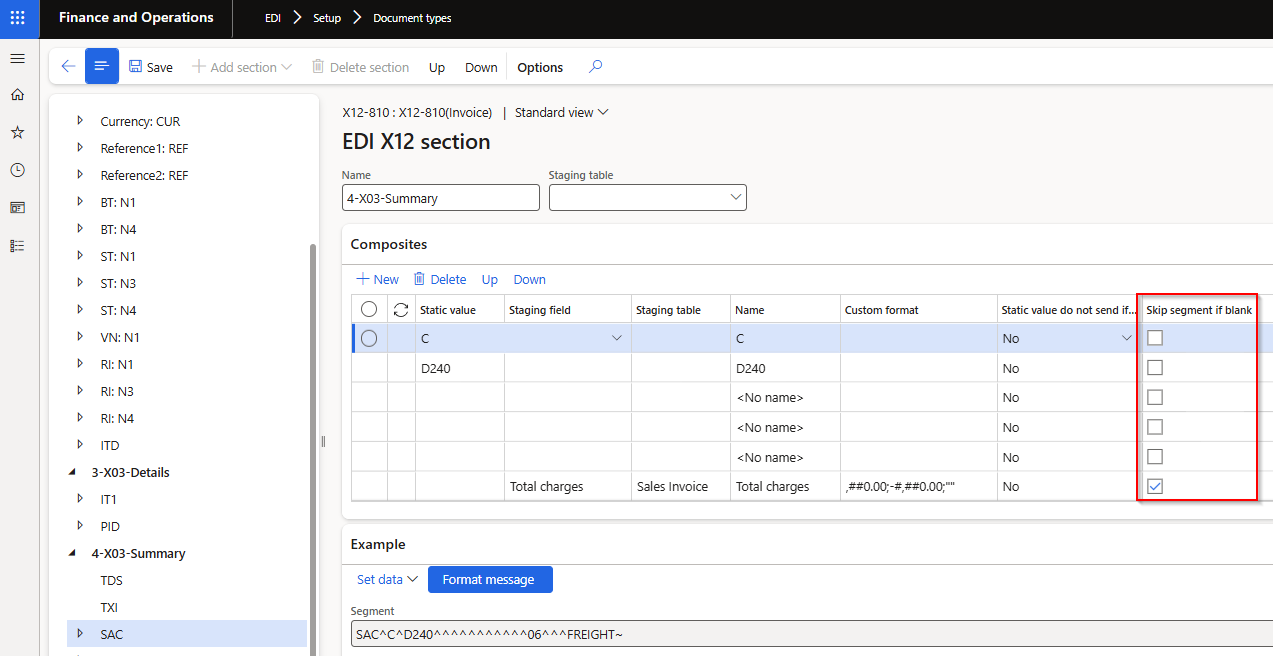Open Recent clock icon in sidebar

pos(17,170)
